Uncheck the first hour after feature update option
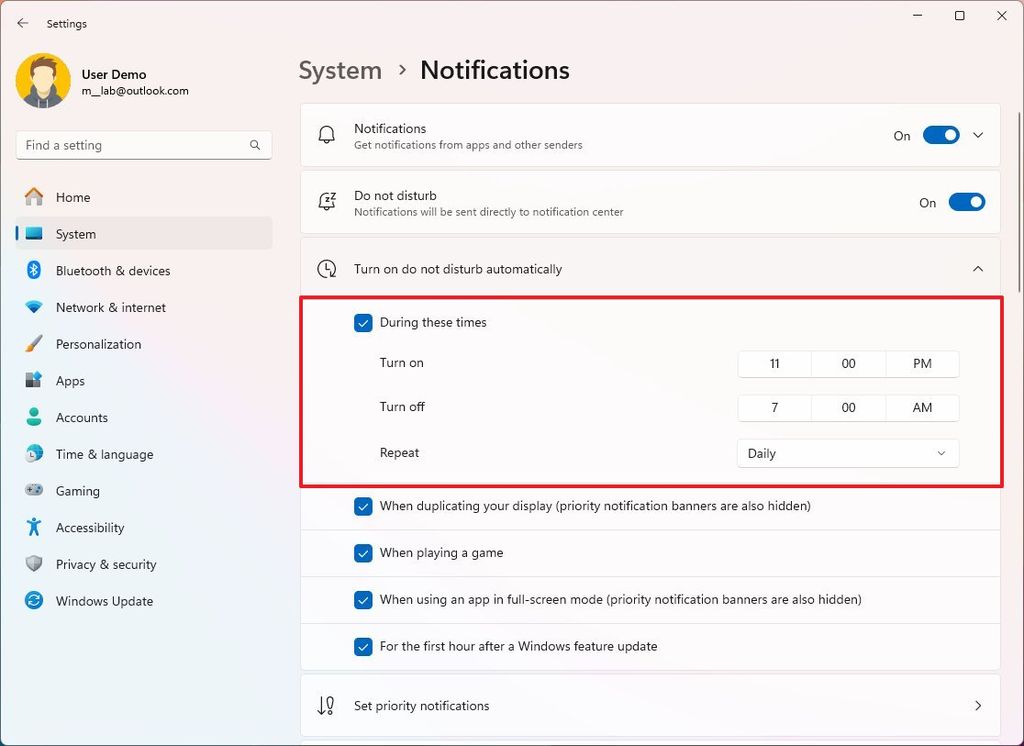The width and height of the screenshot is (1024, 746). pyautogui.click(x=363, y=646)
